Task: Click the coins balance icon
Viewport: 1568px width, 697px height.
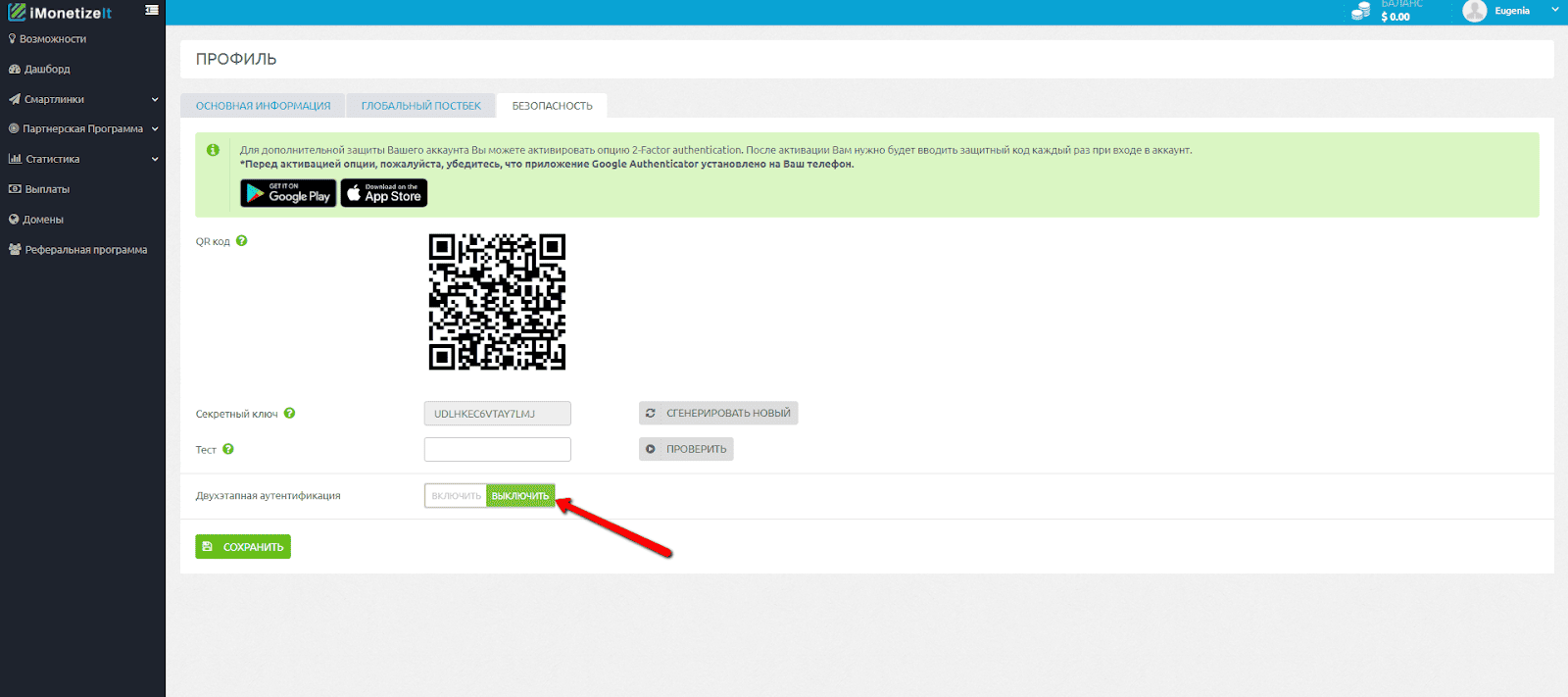Action: click(x=1360, y=12)
